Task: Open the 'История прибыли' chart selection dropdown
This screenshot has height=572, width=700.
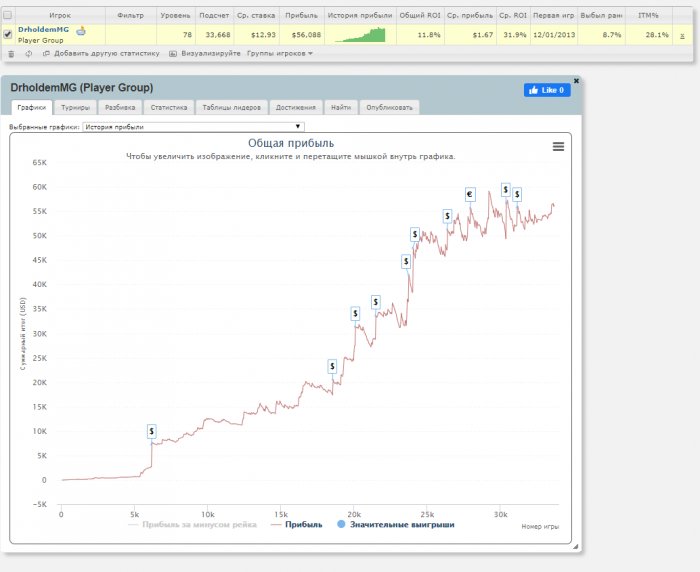Action: pyautogui.click(x=193, y=127)
